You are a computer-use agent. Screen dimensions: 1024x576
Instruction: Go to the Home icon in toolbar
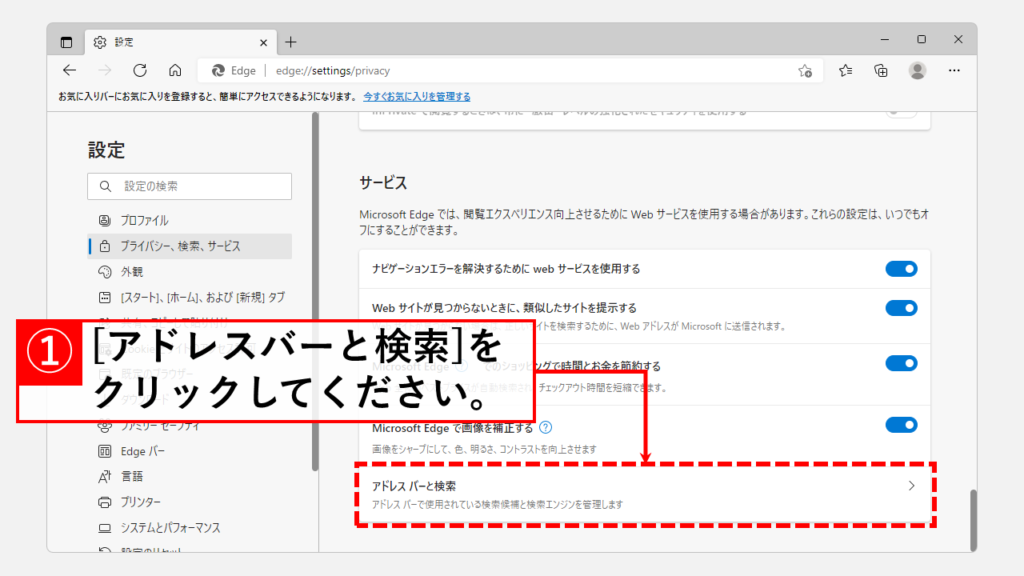(x=175, y=71)
